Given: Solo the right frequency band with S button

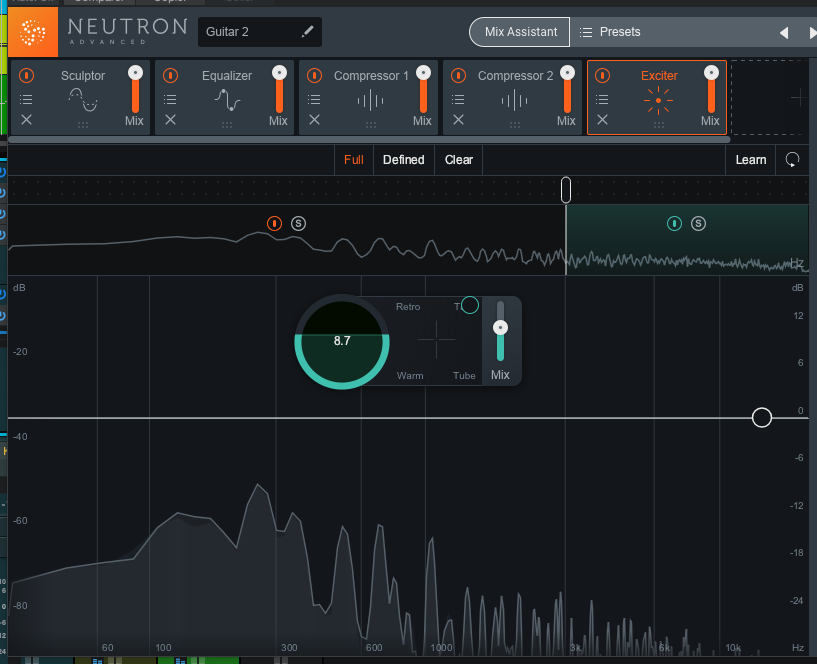Looking at the screenshot, I should (x=698, y=223).
